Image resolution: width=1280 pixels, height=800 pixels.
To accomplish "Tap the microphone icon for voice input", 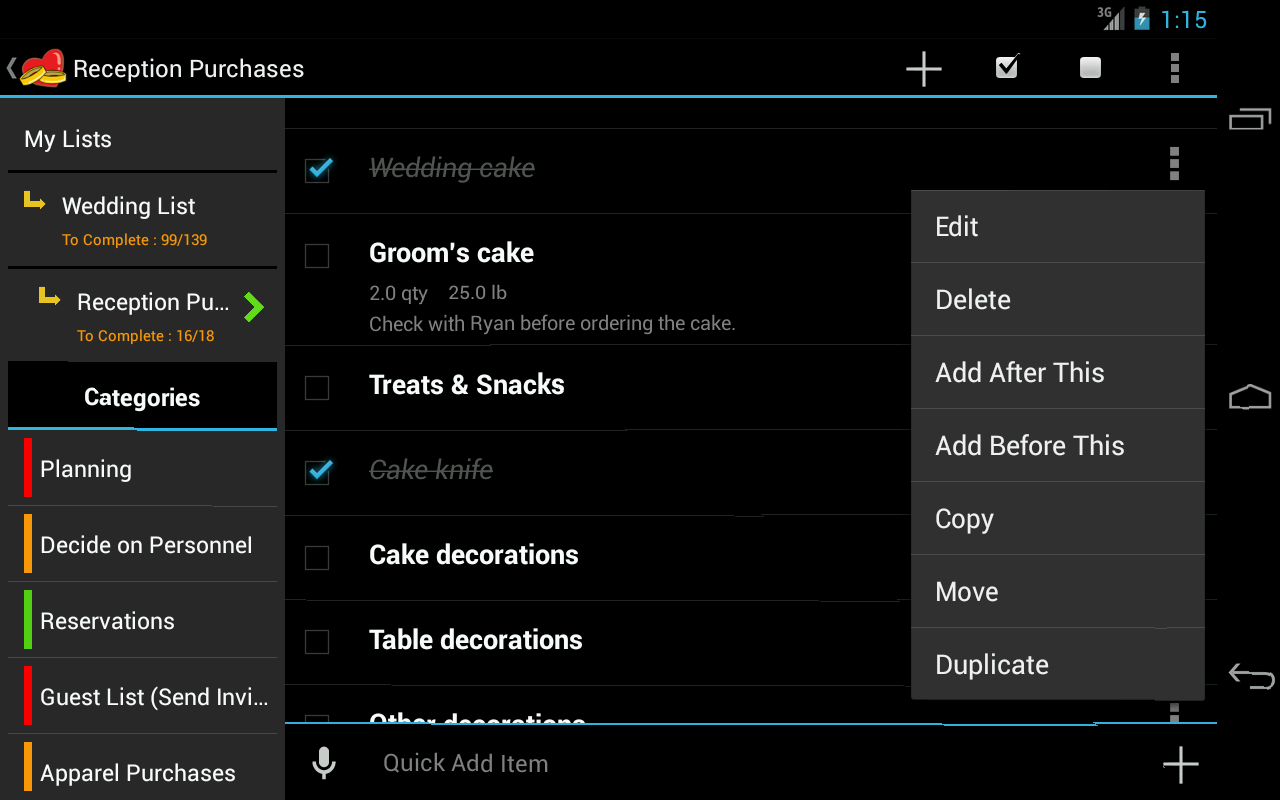I will (323, 762).
